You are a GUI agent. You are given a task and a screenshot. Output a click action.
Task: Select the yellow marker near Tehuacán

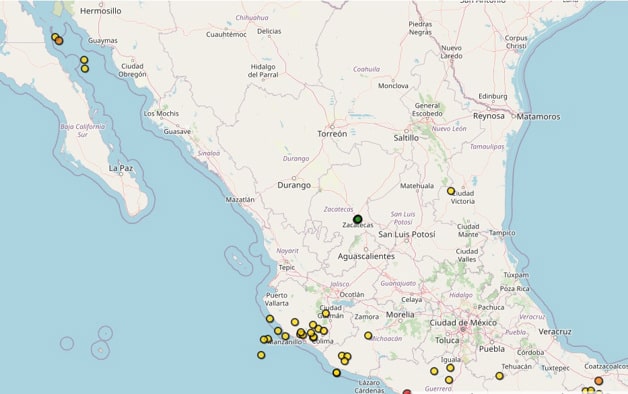coord(499,376)
